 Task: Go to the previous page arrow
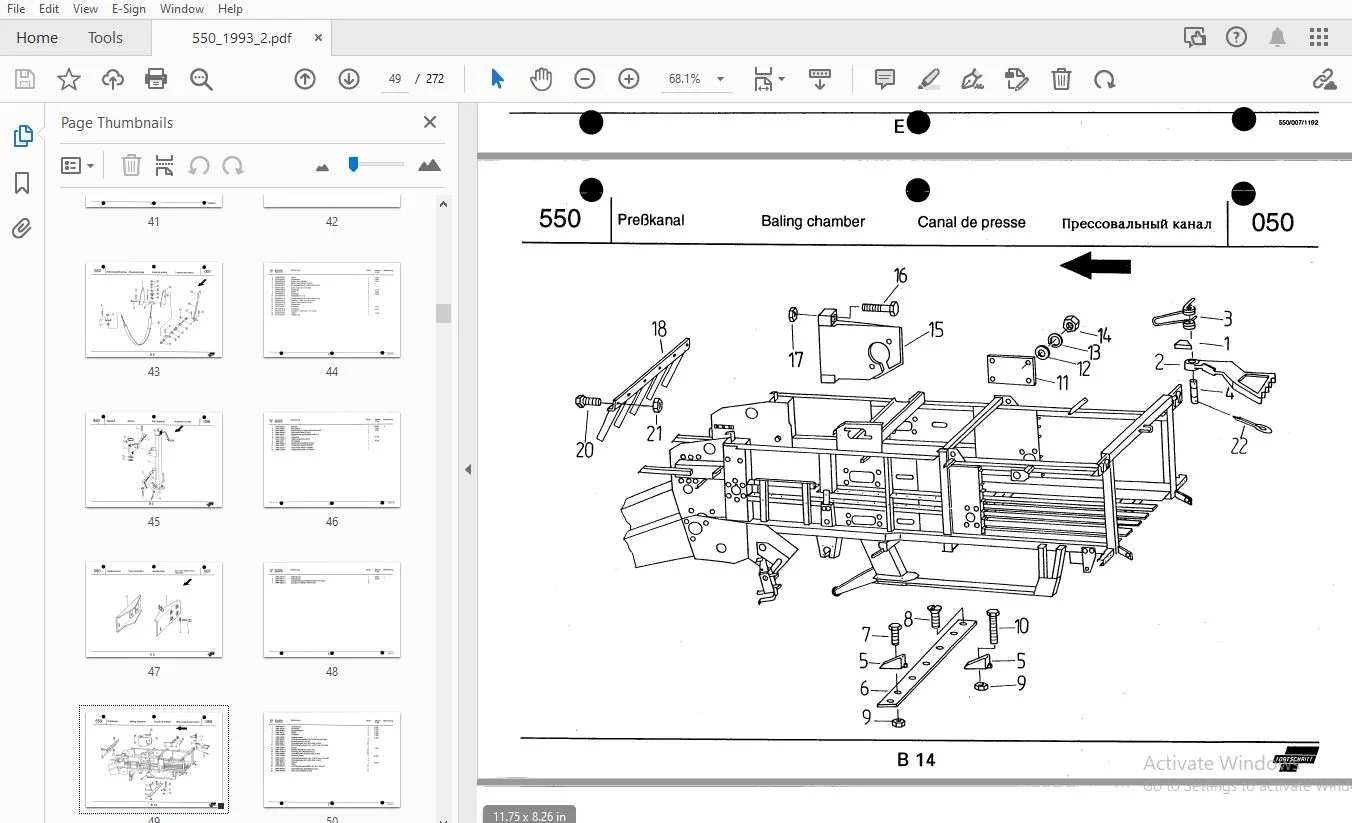305,79
